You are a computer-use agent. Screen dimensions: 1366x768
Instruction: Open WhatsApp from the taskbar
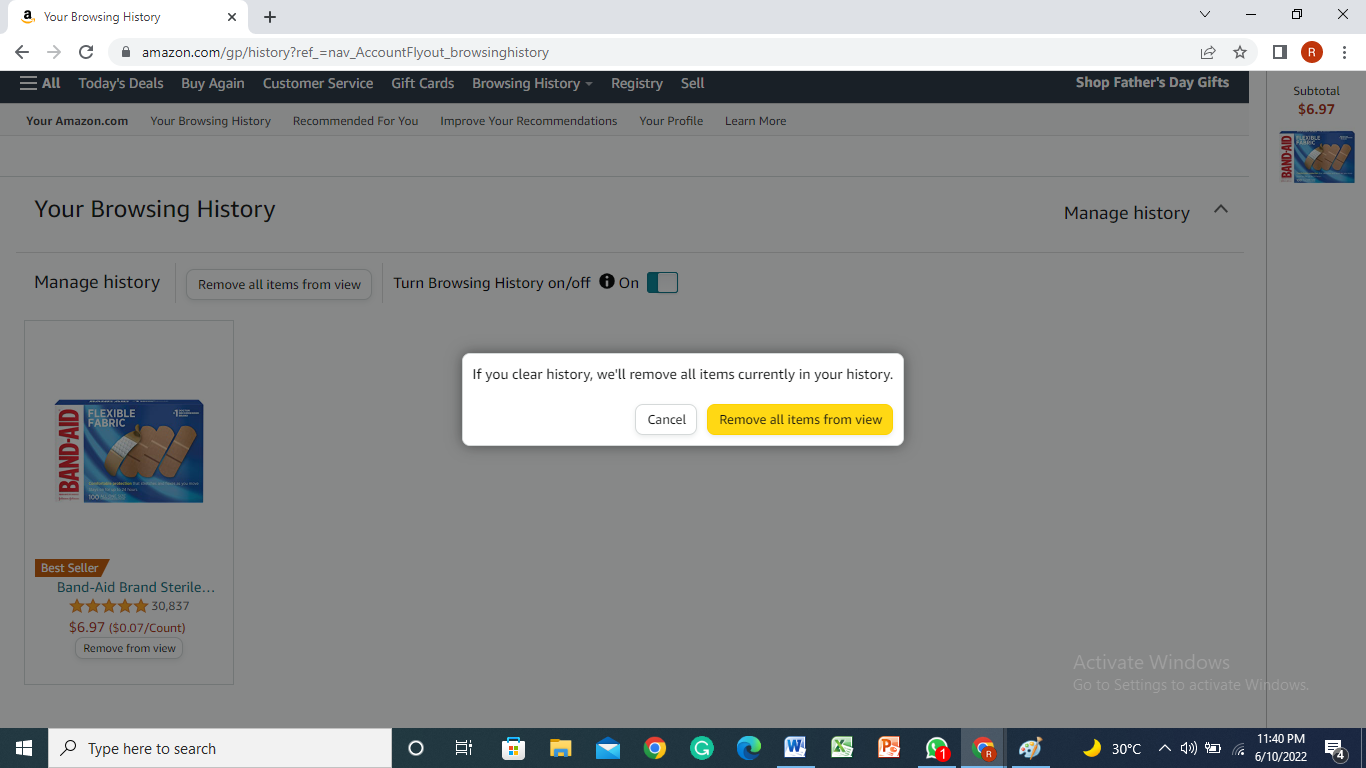tap(937, 748)
